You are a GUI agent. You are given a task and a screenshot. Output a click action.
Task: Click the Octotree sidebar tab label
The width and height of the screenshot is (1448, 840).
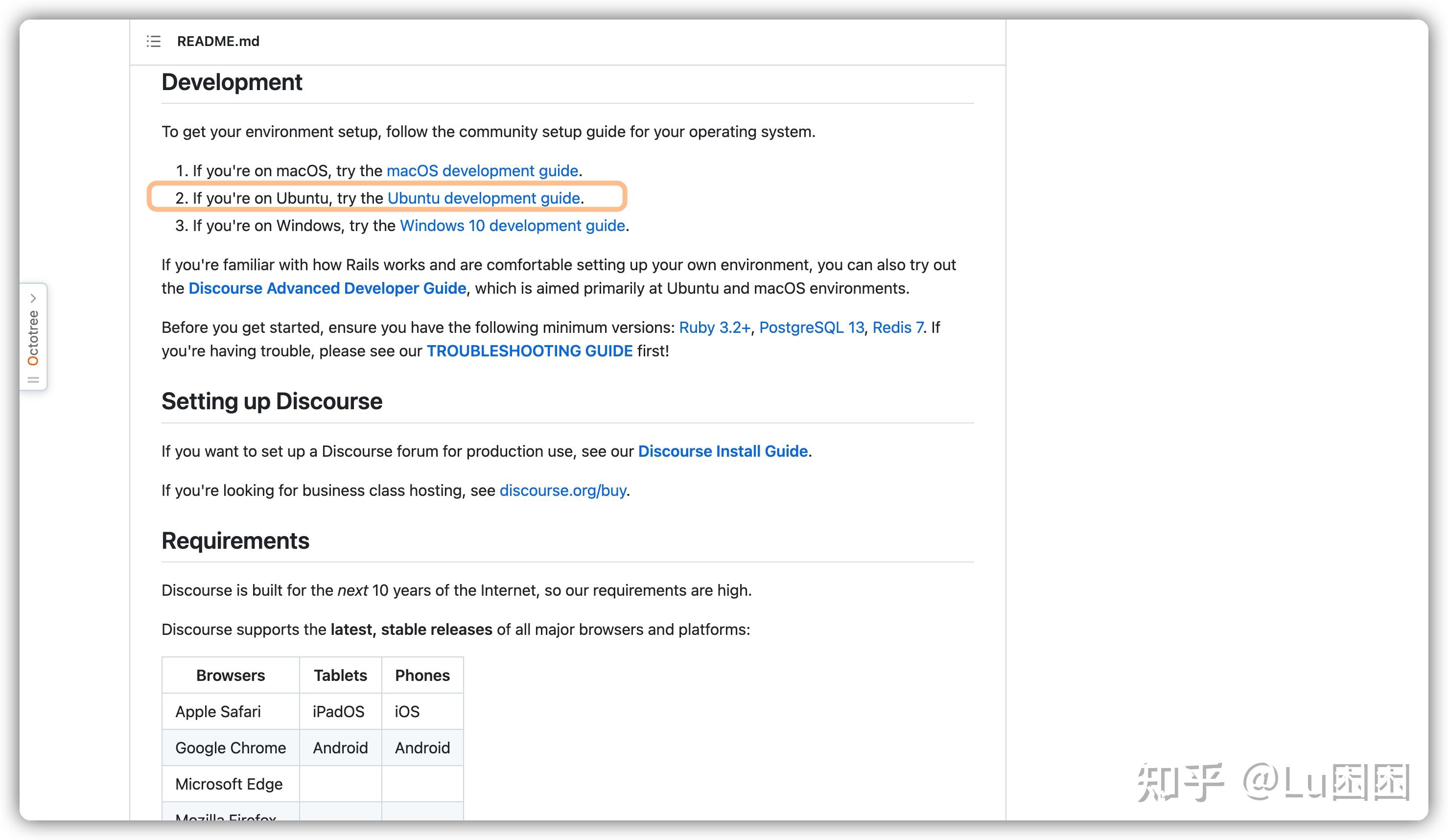tap(33, 338)
